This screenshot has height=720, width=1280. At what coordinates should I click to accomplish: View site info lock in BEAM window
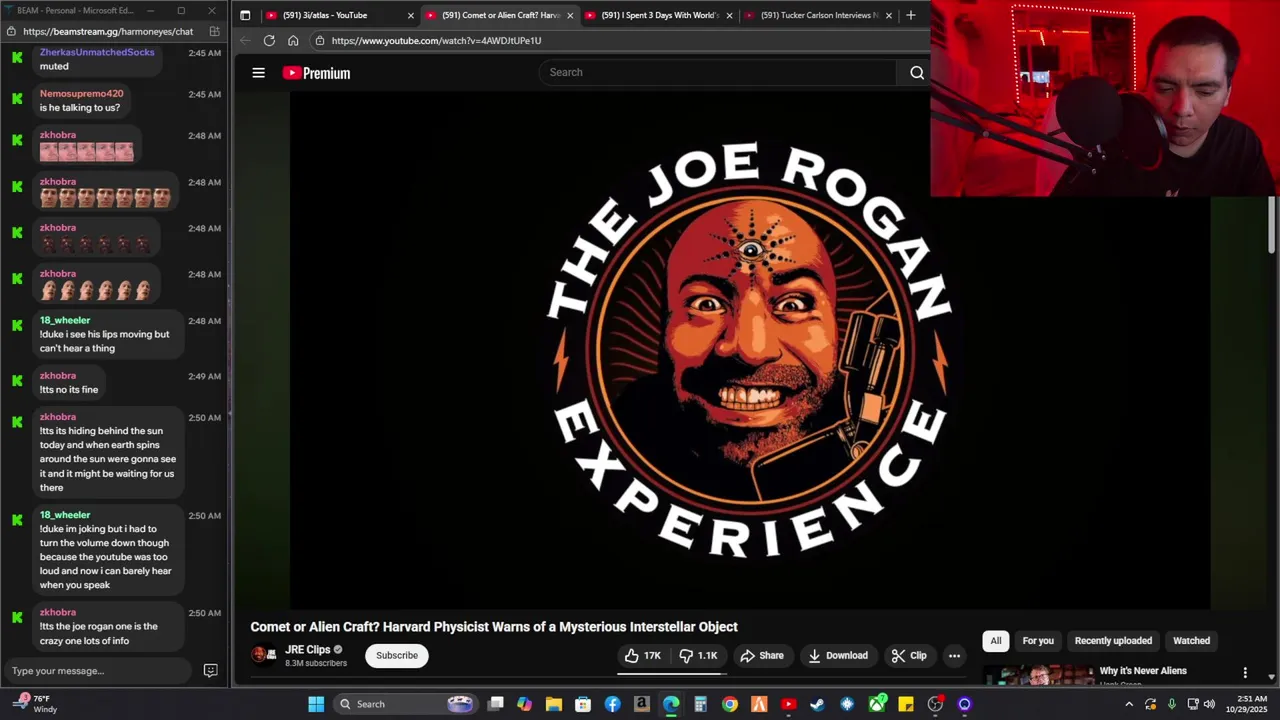pyautogui.click(x=11, y=31)
